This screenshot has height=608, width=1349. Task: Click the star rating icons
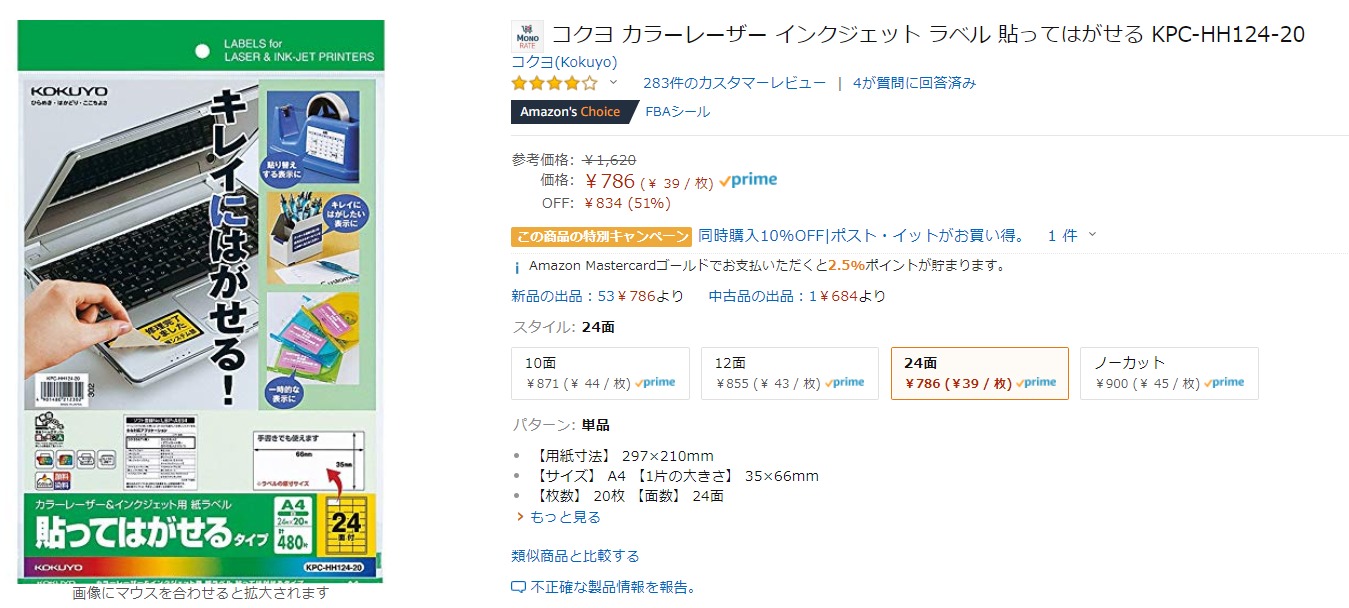tap(554, 83)
